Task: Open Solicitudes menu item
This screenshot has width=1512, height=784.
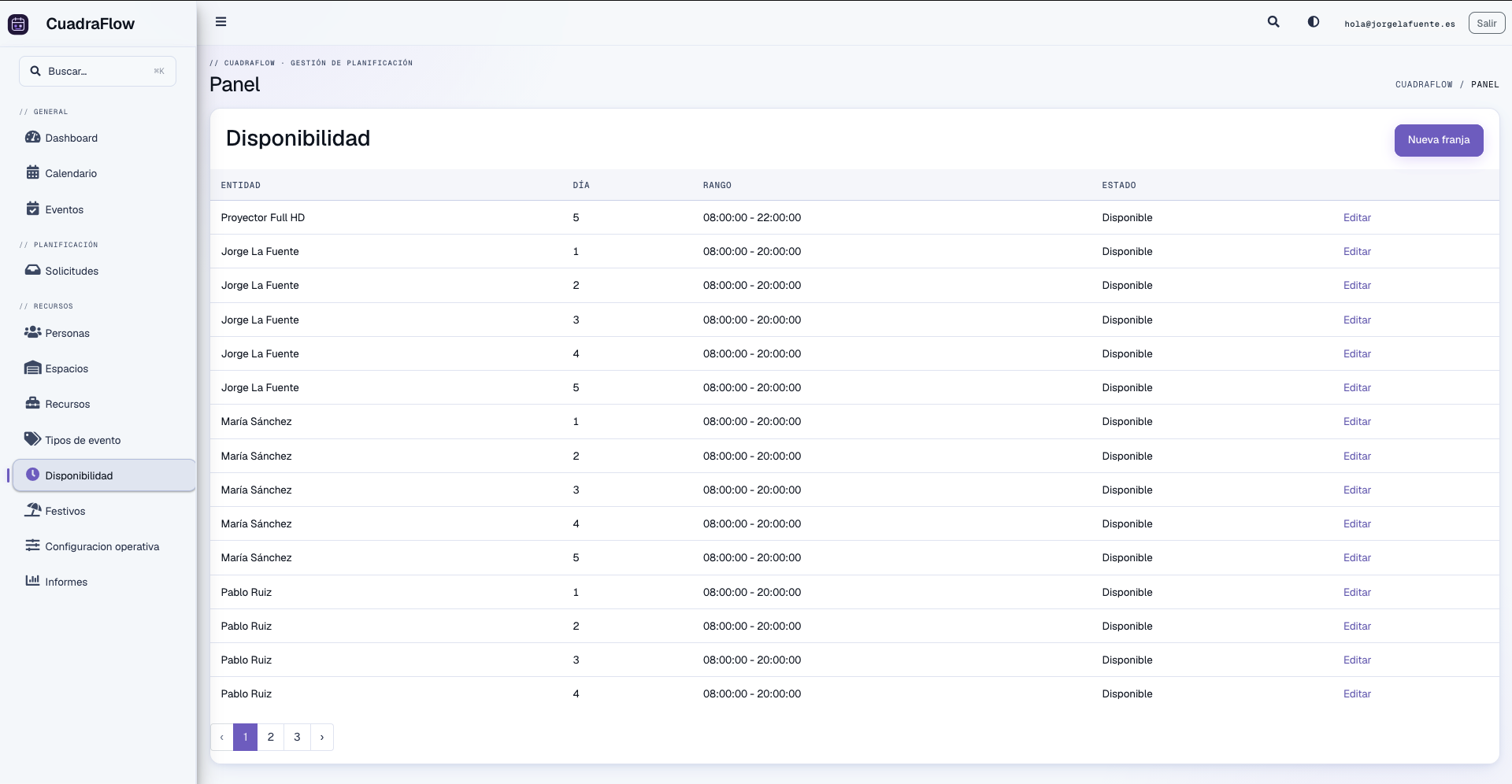Action: 104,271
